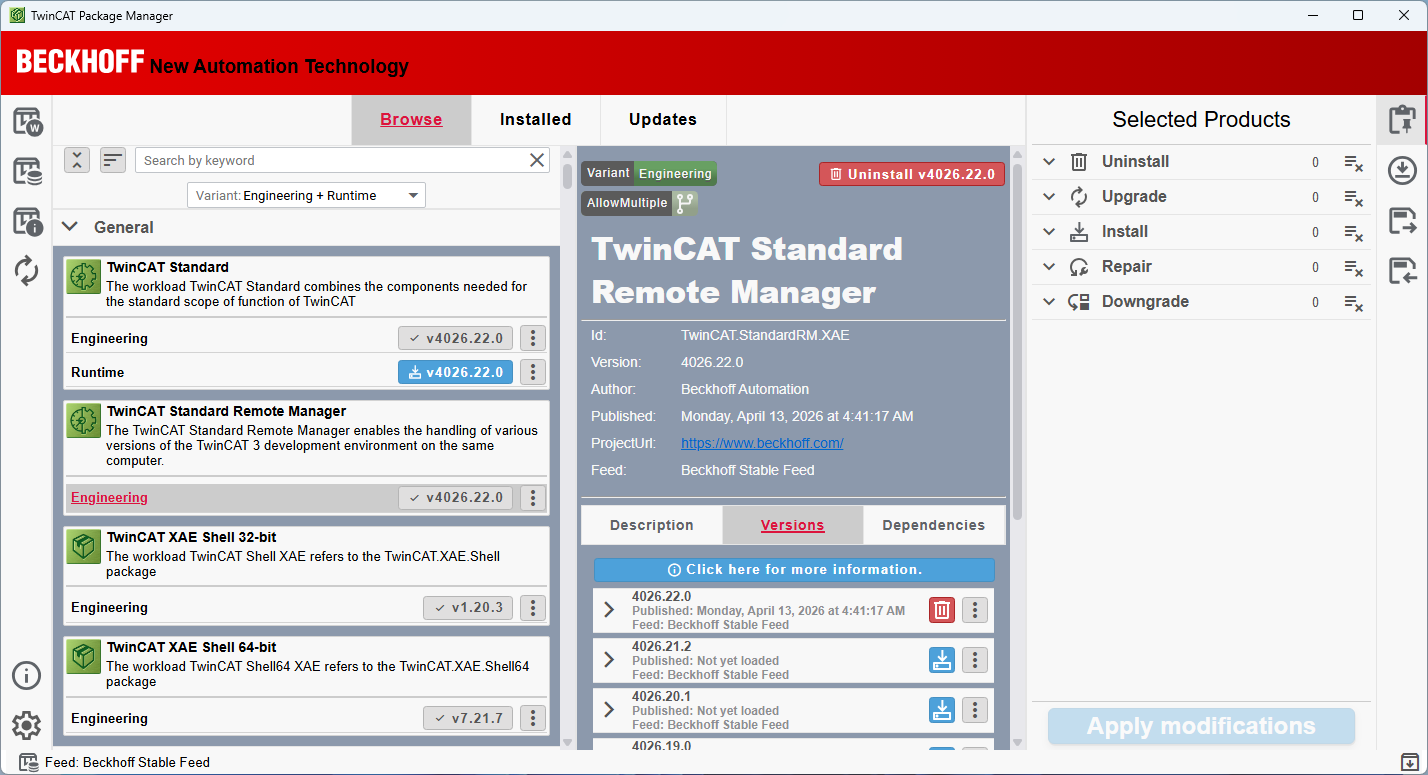Expand version 4026.20.1 details
The image size is (1428, 775).
[609, 710]
